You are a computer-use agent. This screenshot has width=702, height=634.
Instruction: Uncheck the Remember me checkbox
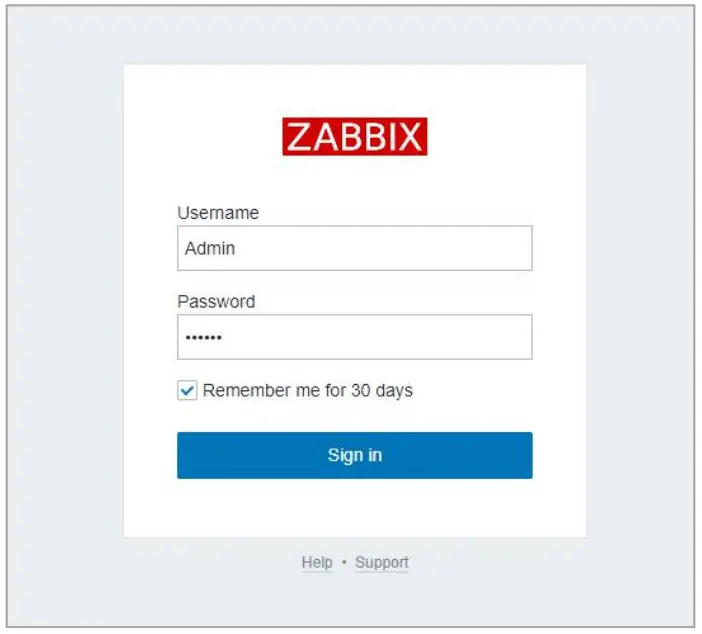(187, 391)
